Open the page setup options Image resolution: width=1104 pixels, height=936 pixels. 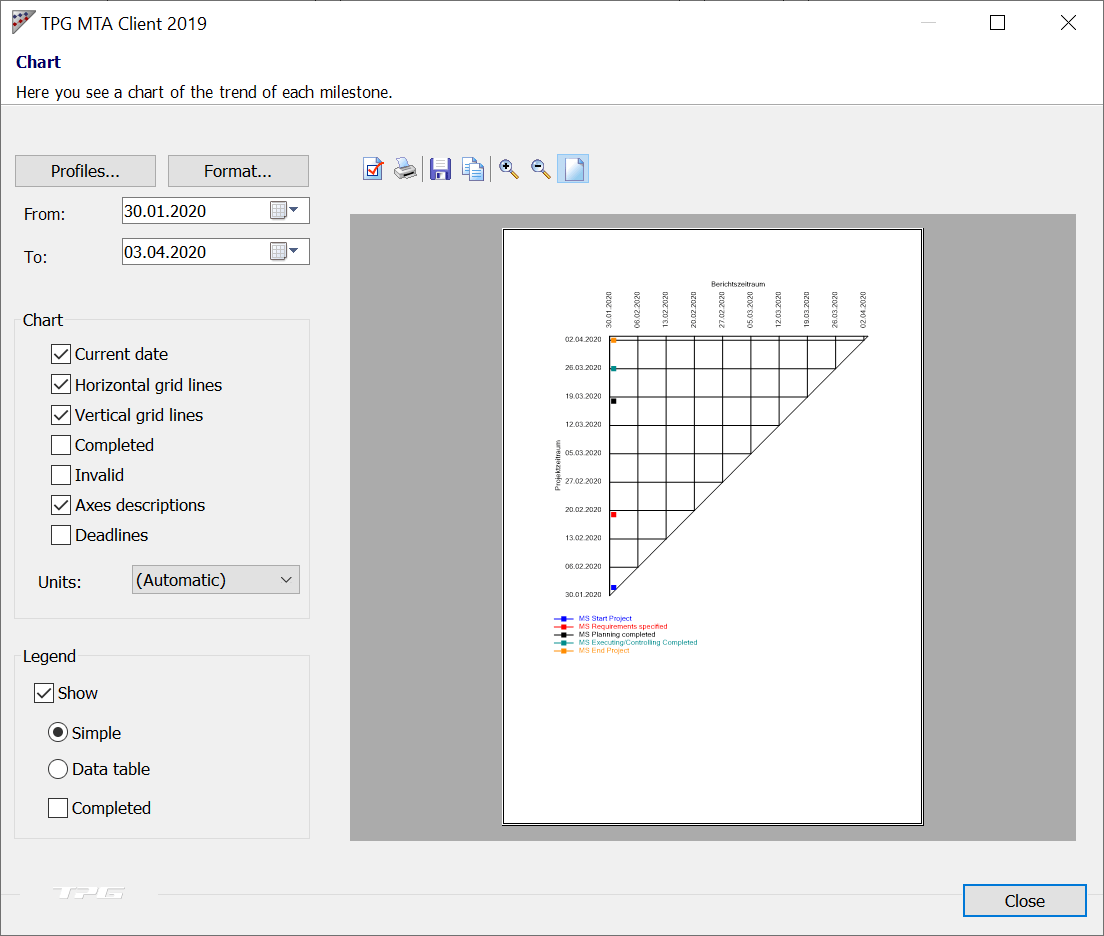coord(372,168)
